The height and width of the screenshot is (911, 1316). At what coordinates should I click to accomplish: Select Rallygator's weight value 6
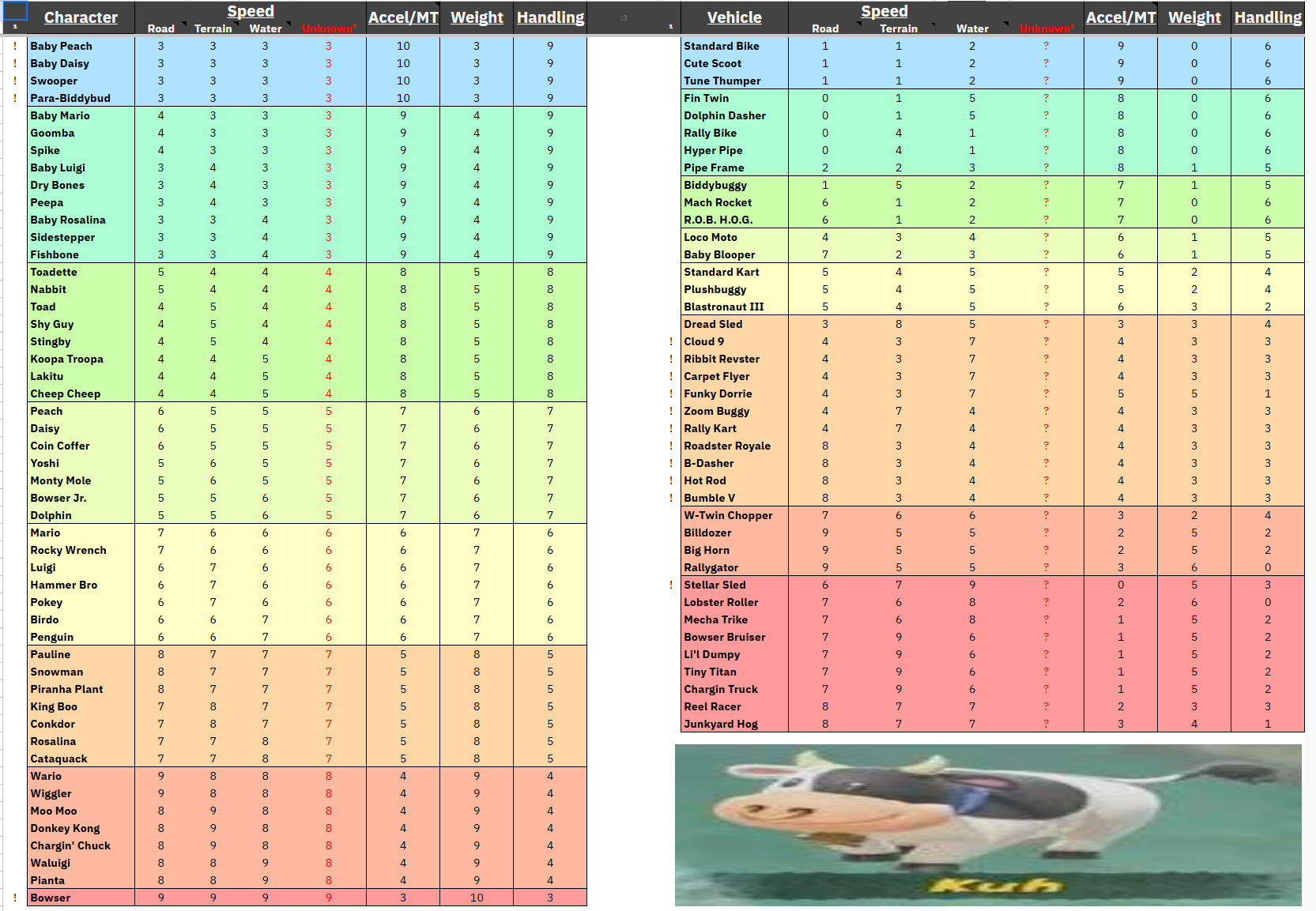click(x=1194, y=567)
